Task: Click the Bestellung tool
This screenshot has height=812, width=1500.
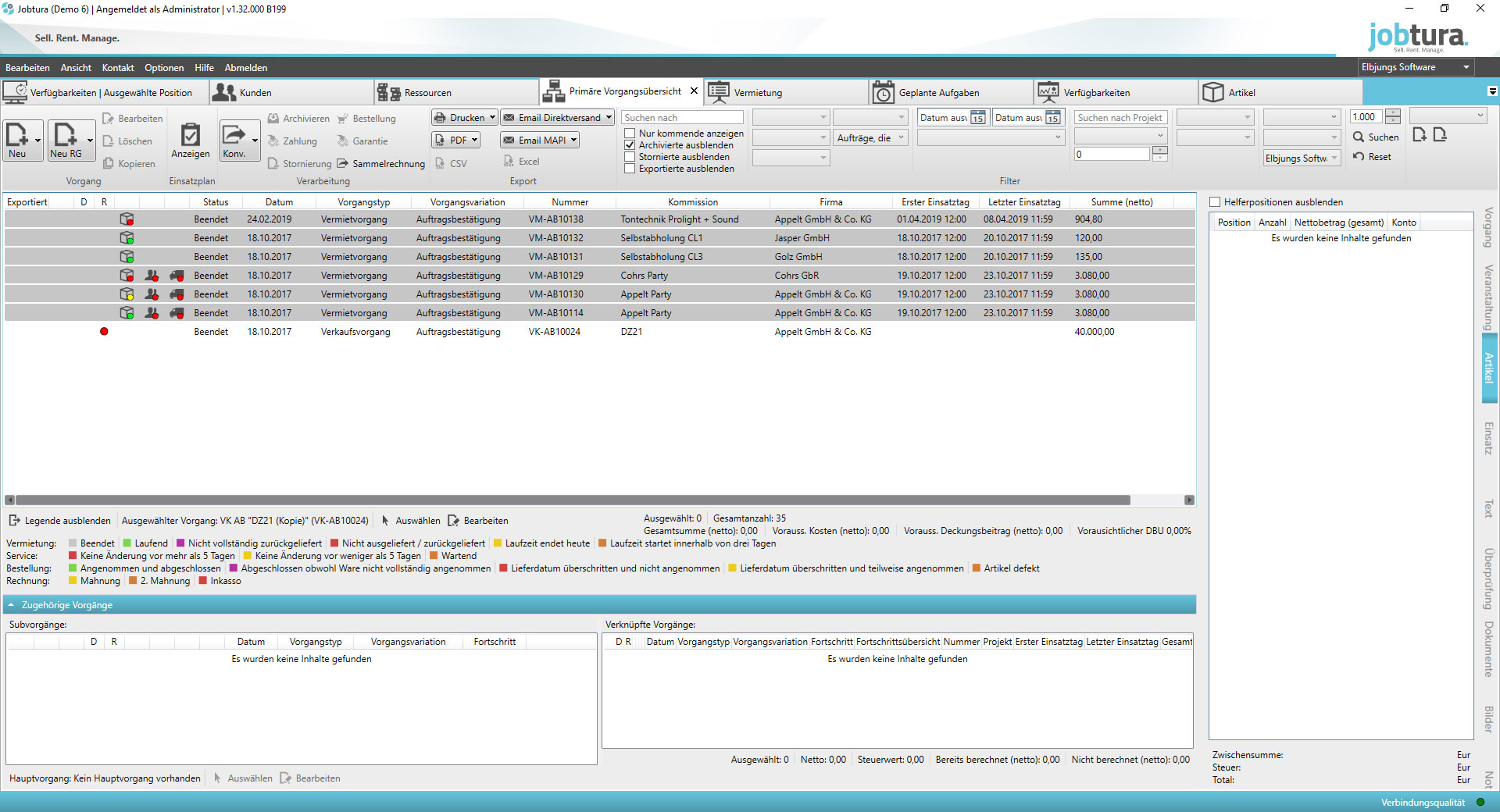Action: [x=366, y=119]
